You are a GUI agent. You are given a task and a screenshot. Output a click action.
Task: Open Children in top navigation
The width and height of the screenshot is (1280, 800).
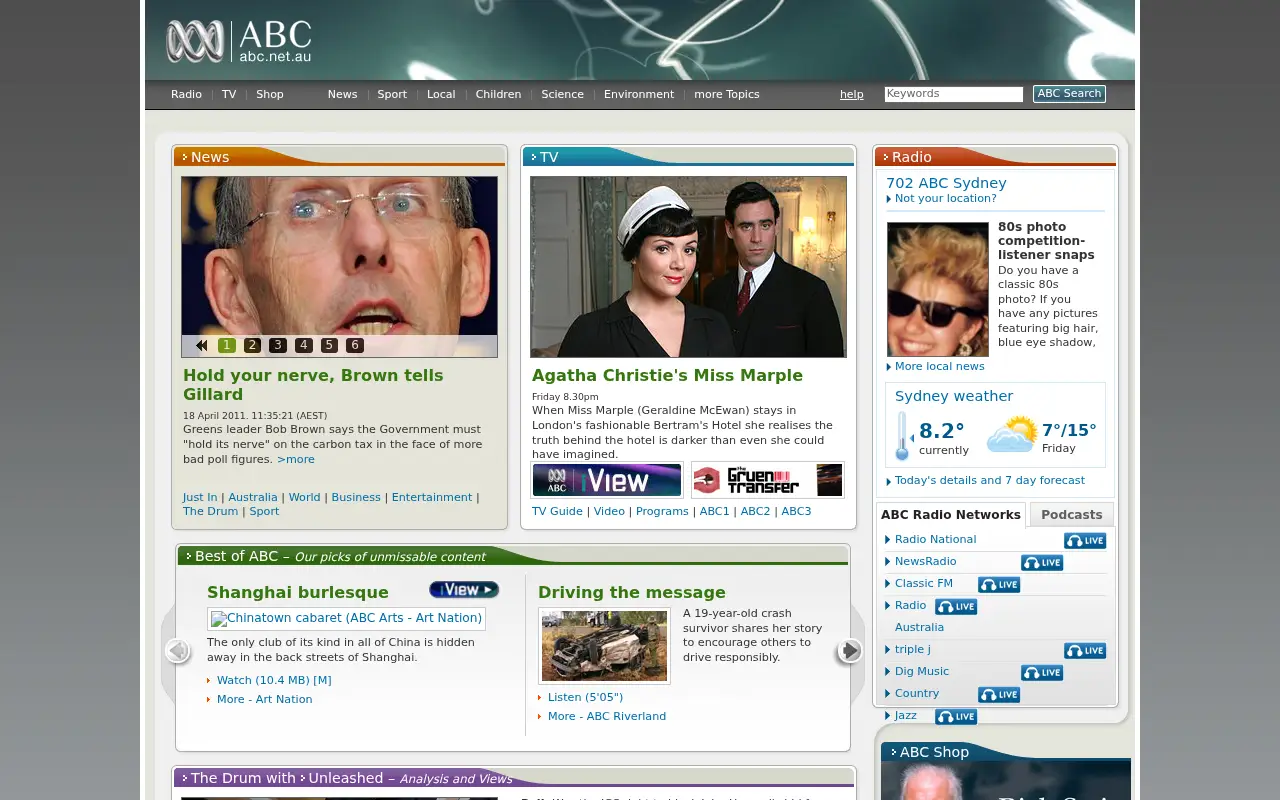(x=498, y=94)
